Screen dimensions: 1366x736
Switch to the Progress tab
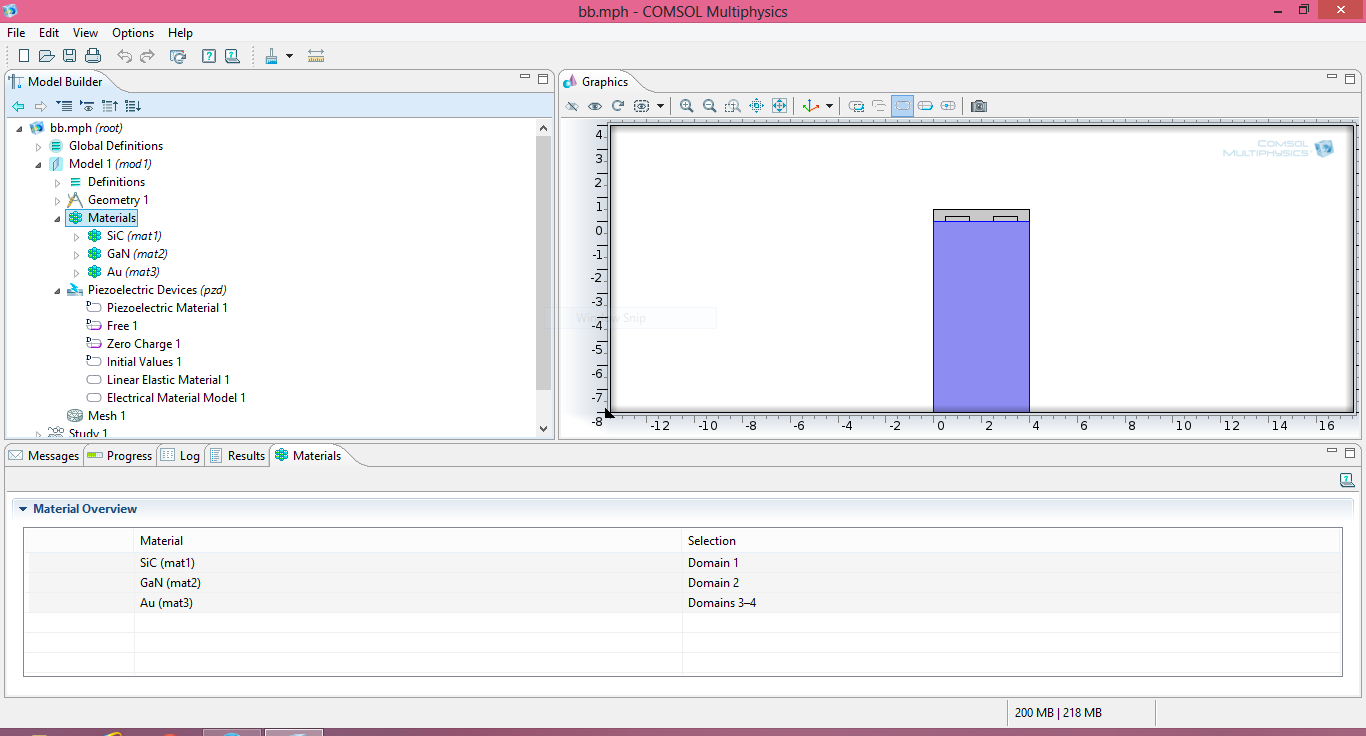tap(119, 456)
